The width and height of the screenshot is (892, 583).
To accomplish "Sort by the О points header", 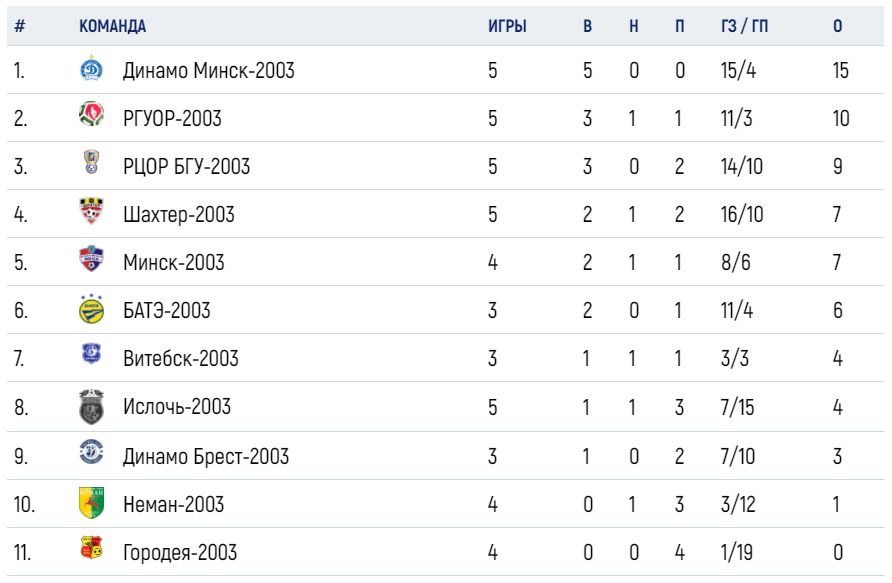I will point(838,26).
